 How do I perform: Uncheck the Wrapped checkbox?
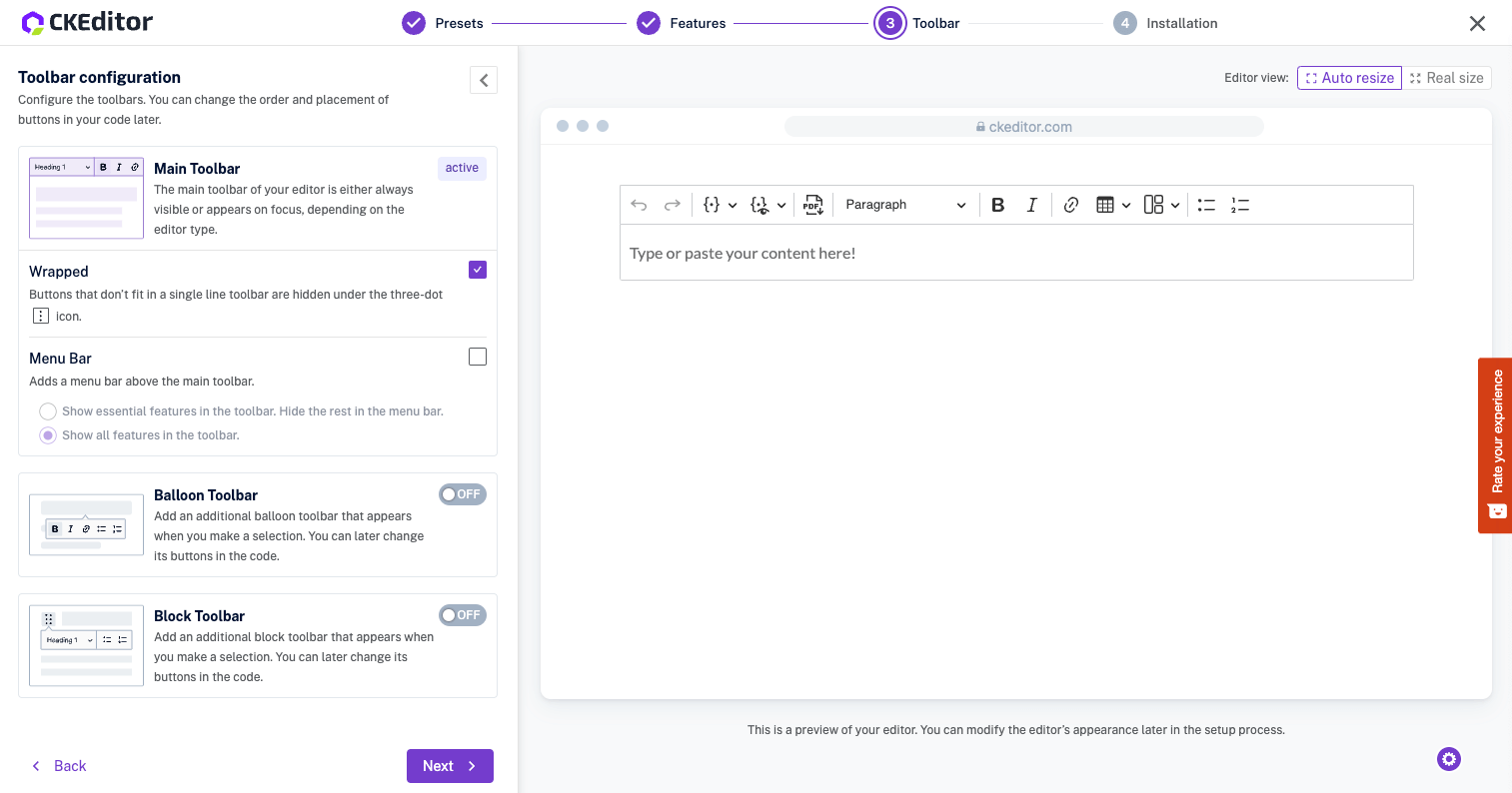click(478, 270)
